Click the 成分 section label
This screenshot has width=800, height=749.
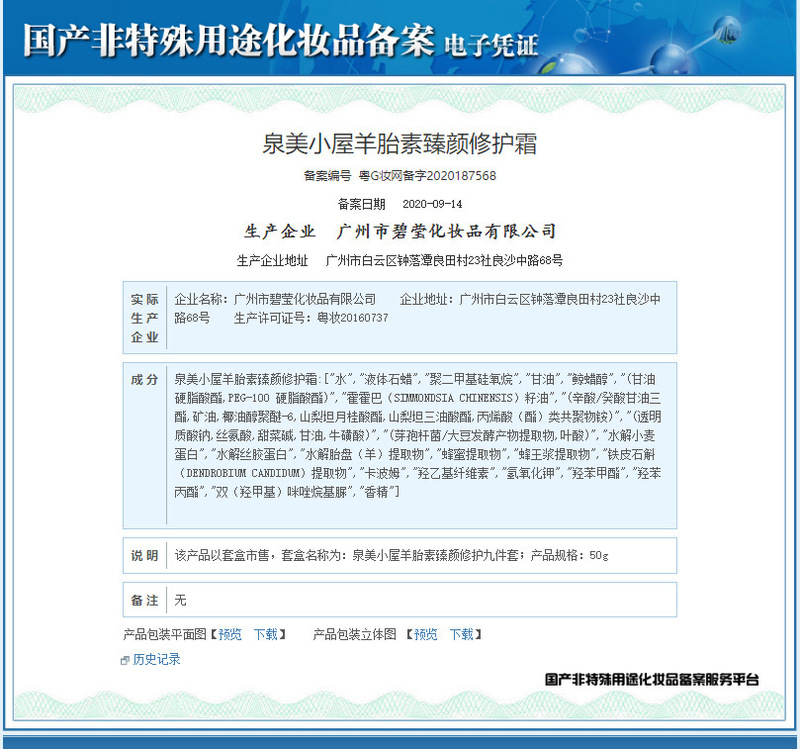click(144, 380)
